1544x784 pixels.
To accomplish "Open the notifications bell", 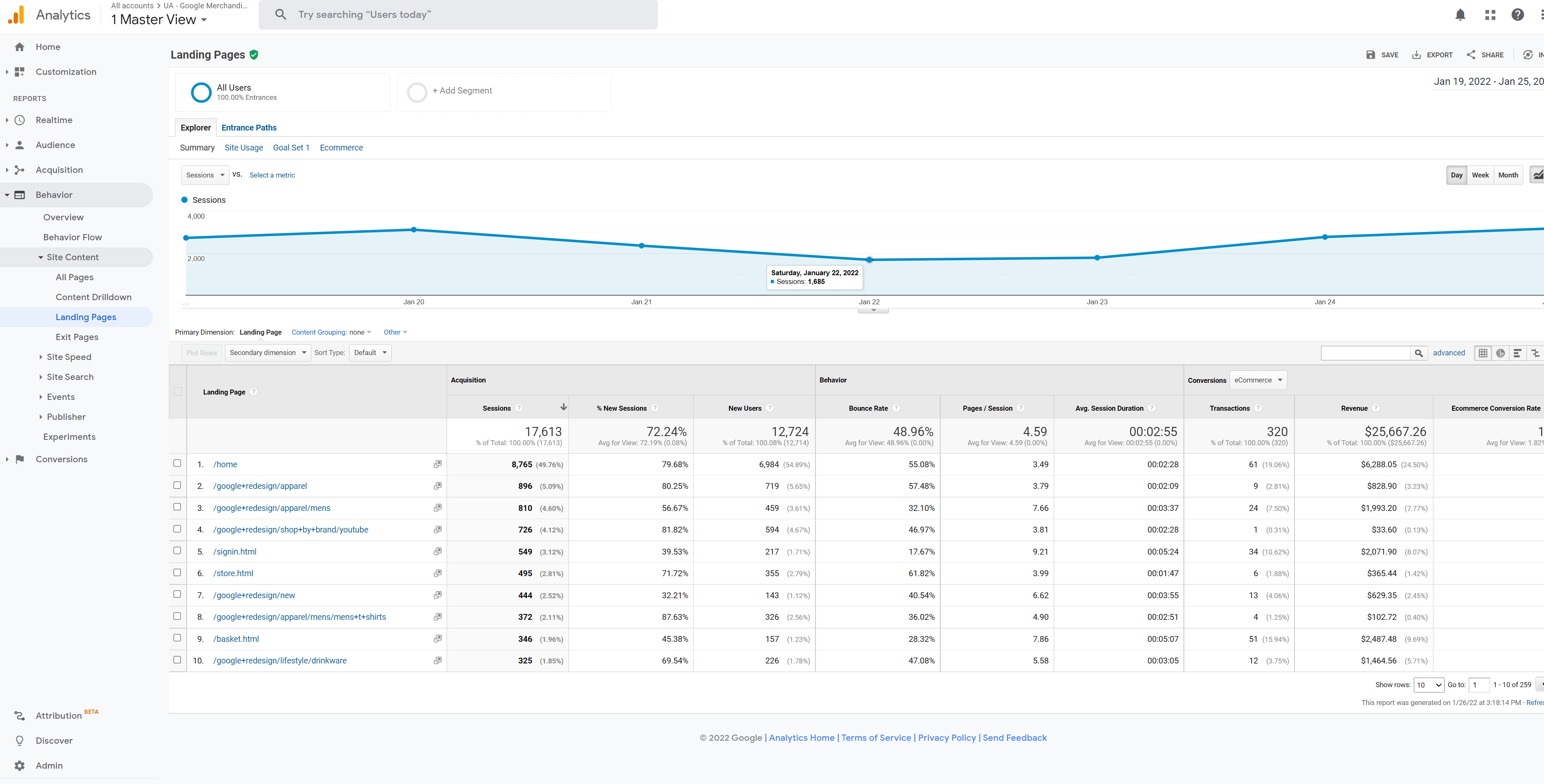I will (1460, 15).
